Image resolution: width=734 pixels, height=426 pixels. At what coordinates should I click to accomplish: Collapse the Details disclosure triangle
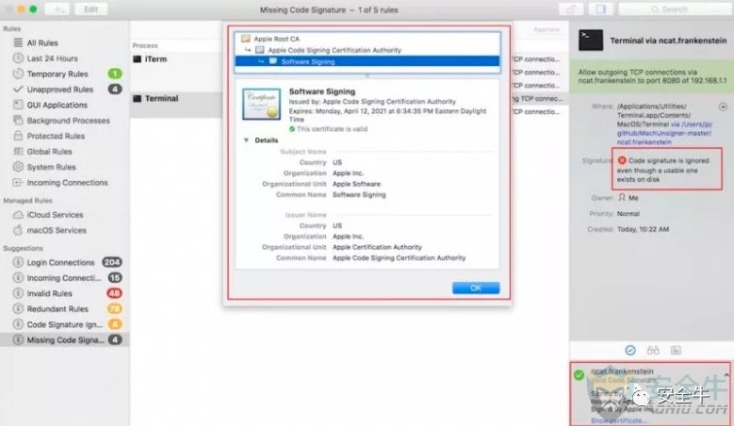pyautogui.click(x=246, y=140)
